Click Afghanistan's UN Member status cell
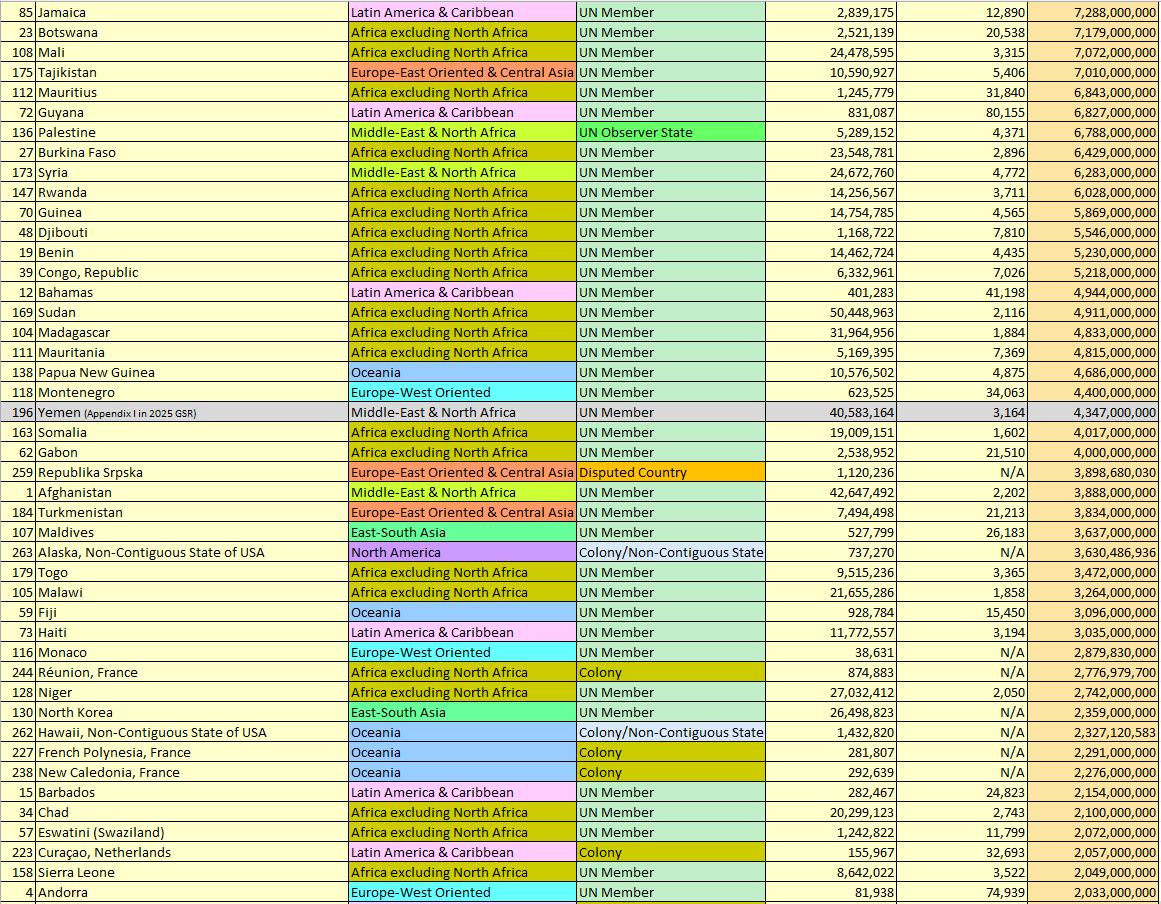1161x904 pixels. (671, 492)
